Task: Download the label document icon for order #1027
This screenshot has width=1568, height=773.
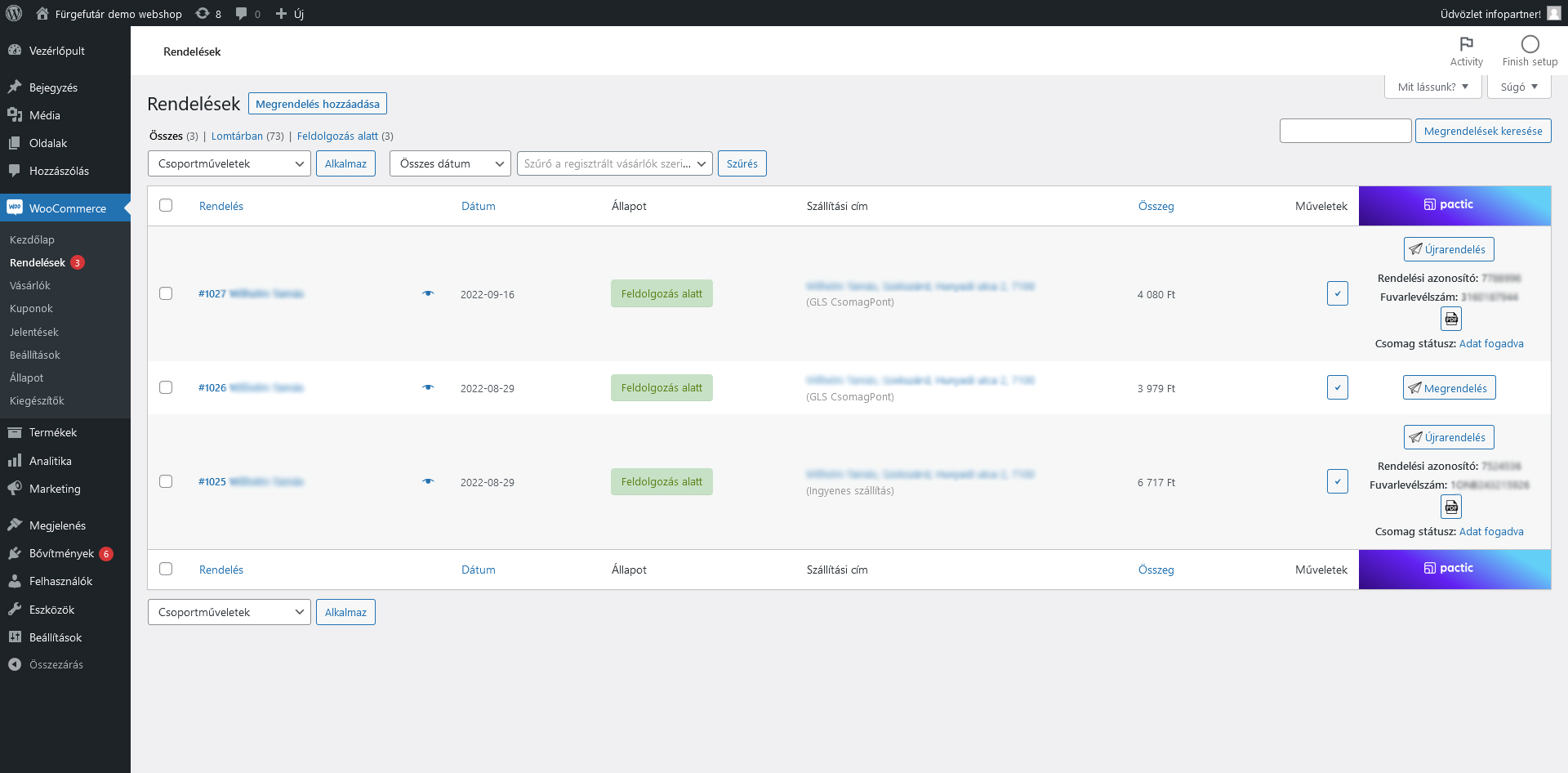Action: (x=1451, y=319)
